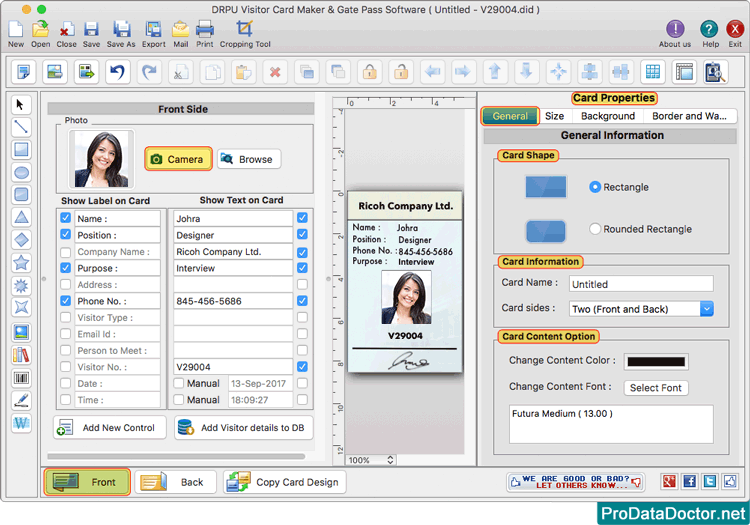
Task: Uncheck the Name label checkbox
Action: [66, 218]
